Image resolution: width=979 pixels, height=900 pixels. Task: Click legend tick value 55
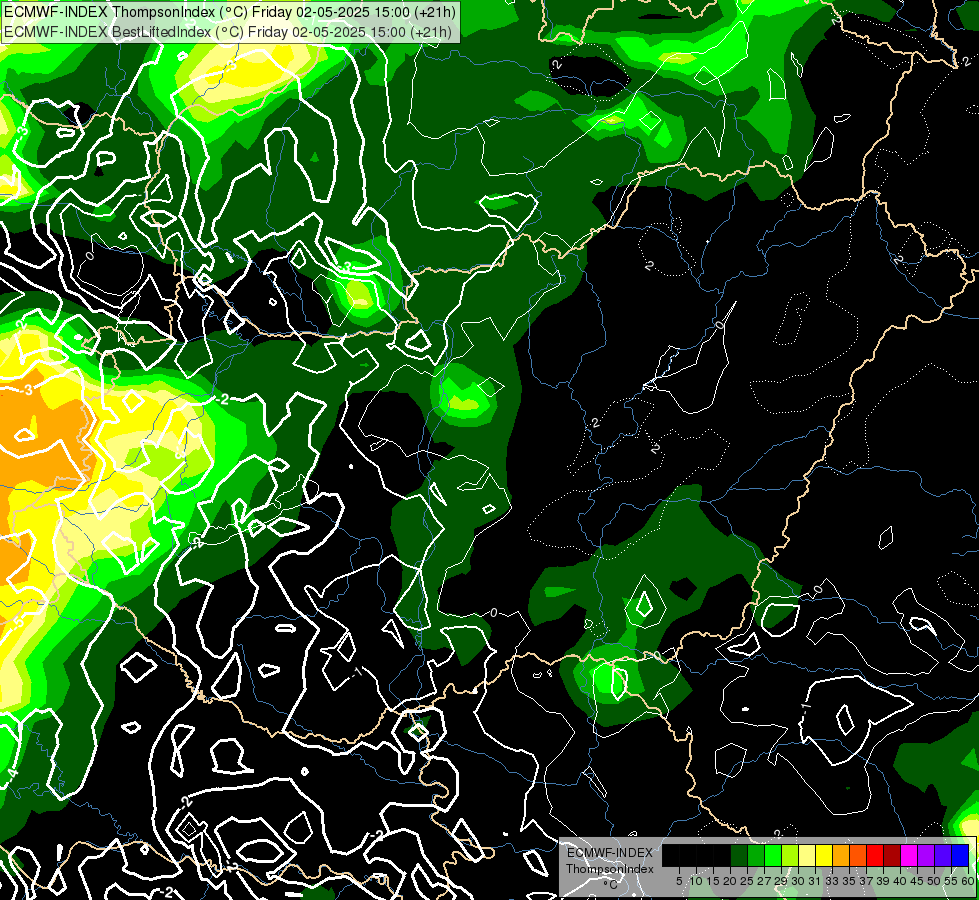pos(951,881)
